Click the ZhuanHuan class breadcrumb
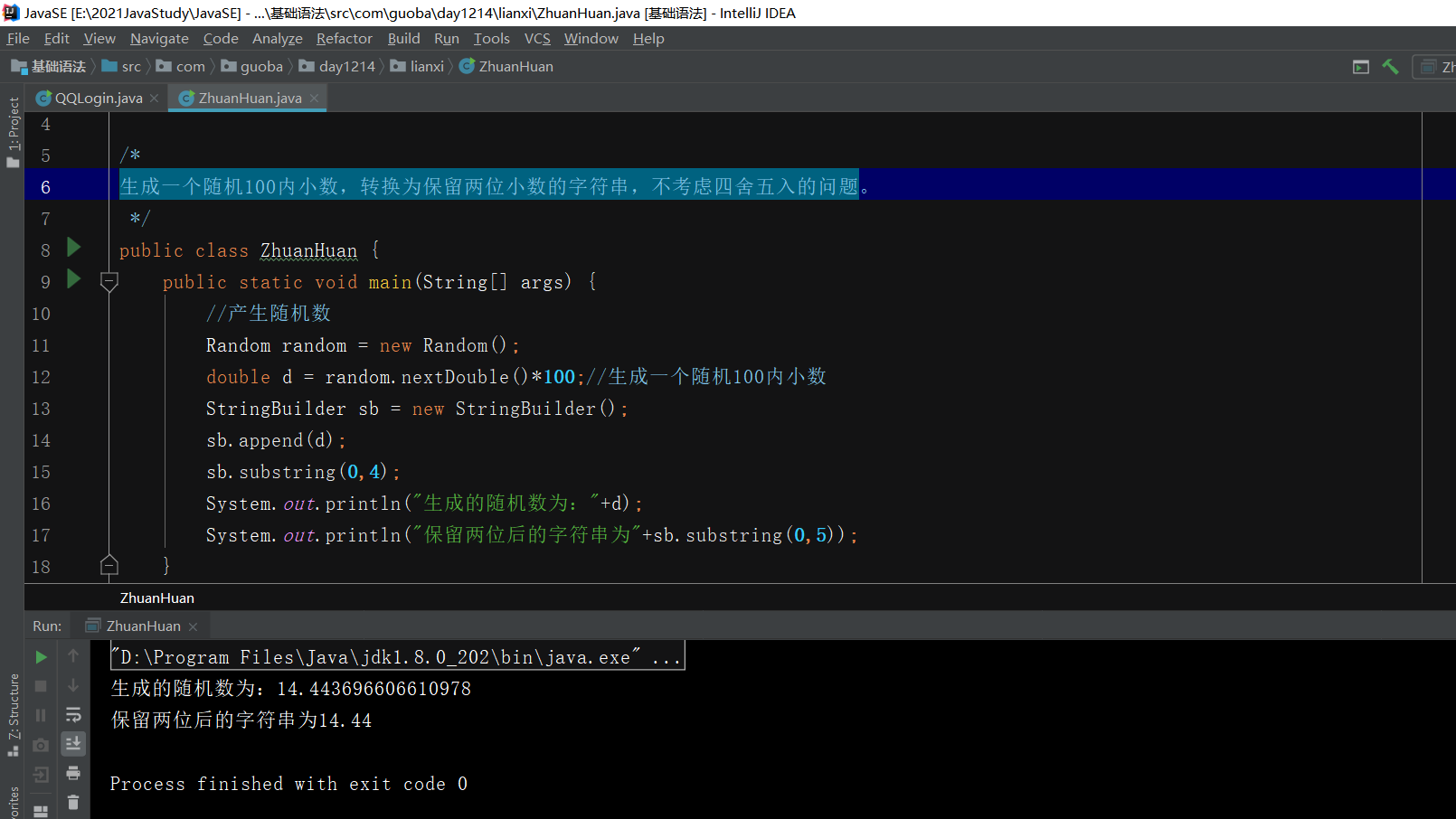Screen dimensions: 1456x819 click(506, 66)
